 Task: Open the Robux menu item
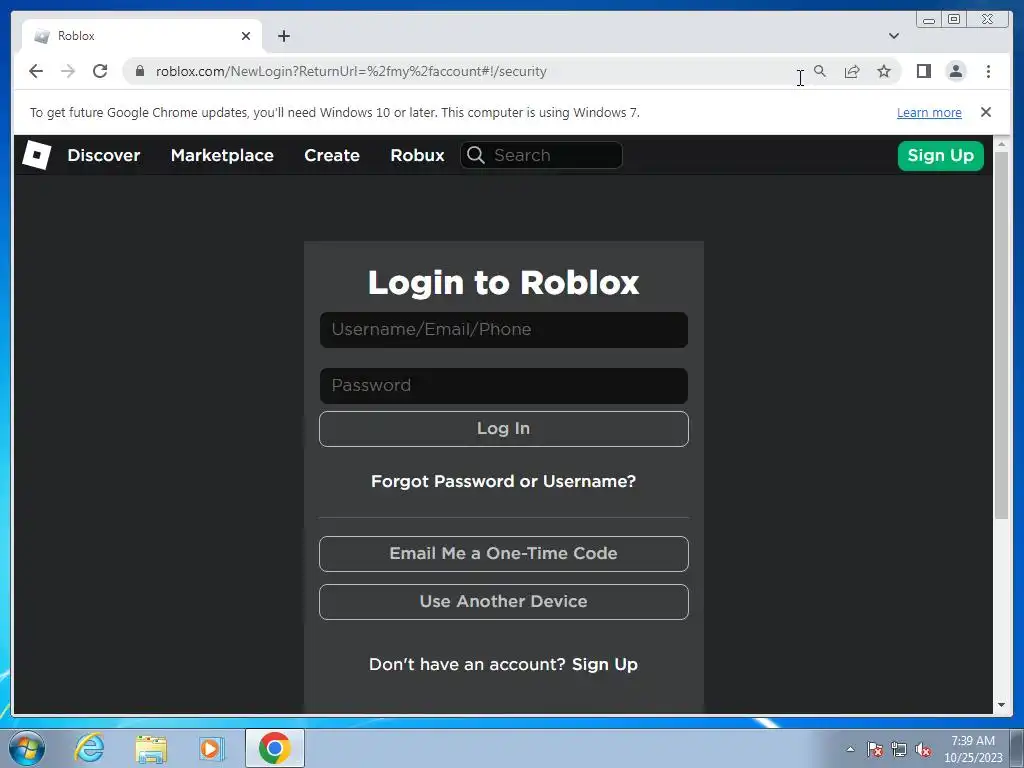click(417, 155)
